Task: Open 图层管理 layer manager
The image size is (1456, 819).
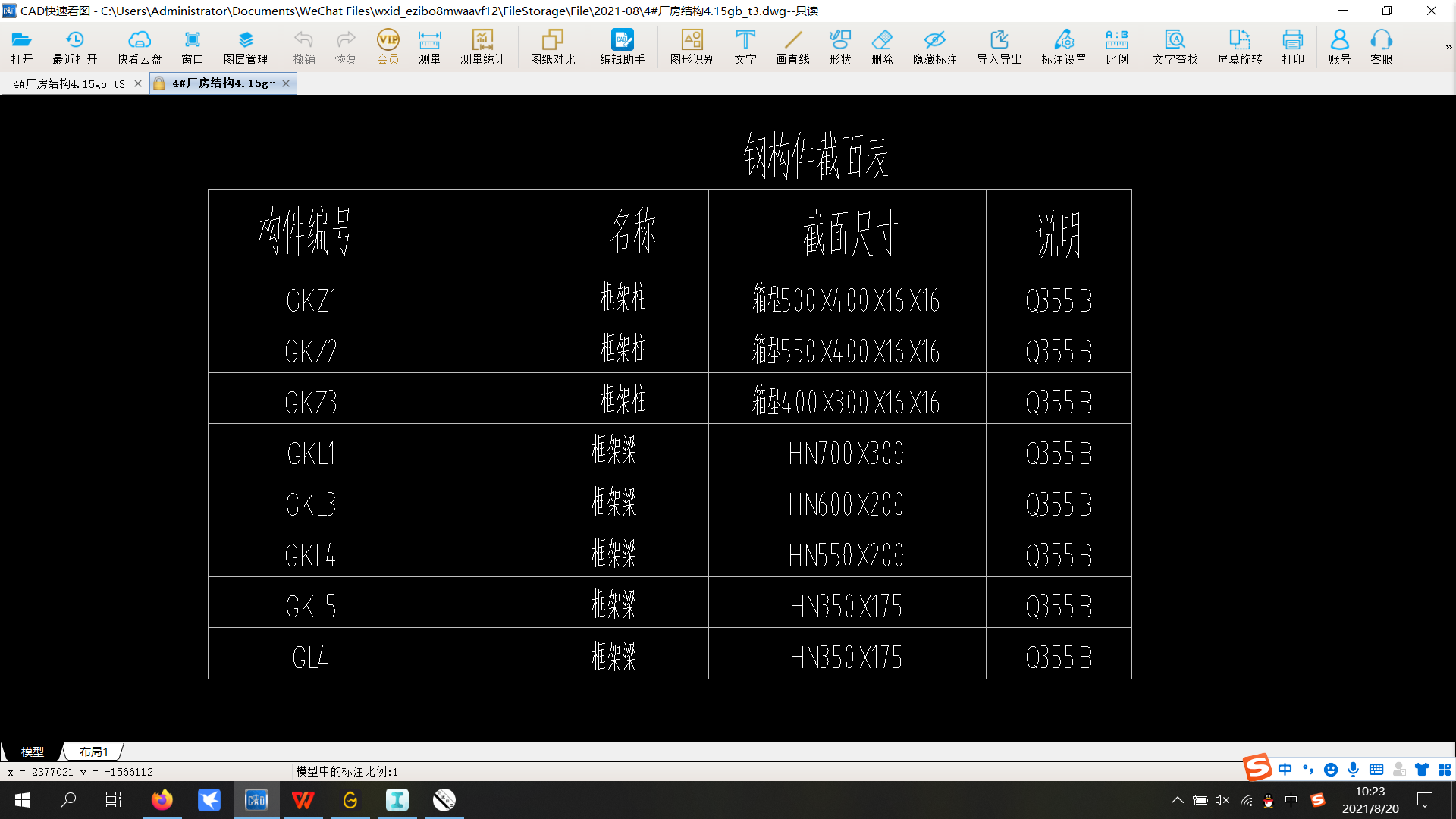Action: pyautogui.click(x=245, y=47)
